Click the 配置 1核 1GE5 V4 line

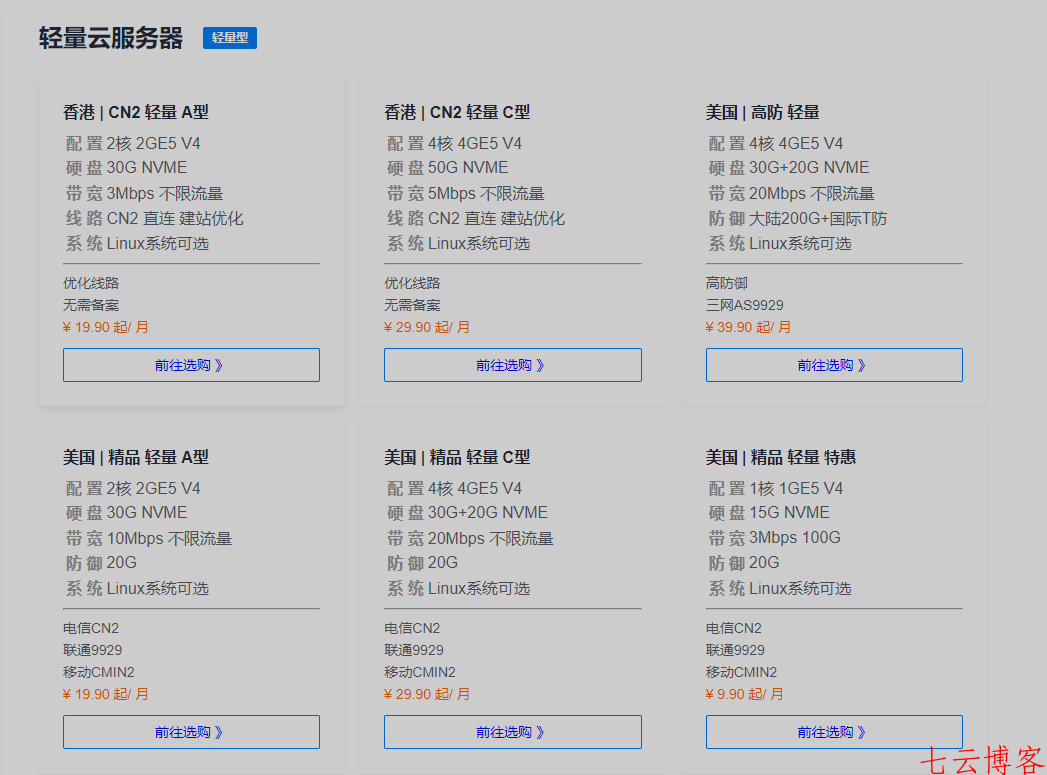pos(775,489)
